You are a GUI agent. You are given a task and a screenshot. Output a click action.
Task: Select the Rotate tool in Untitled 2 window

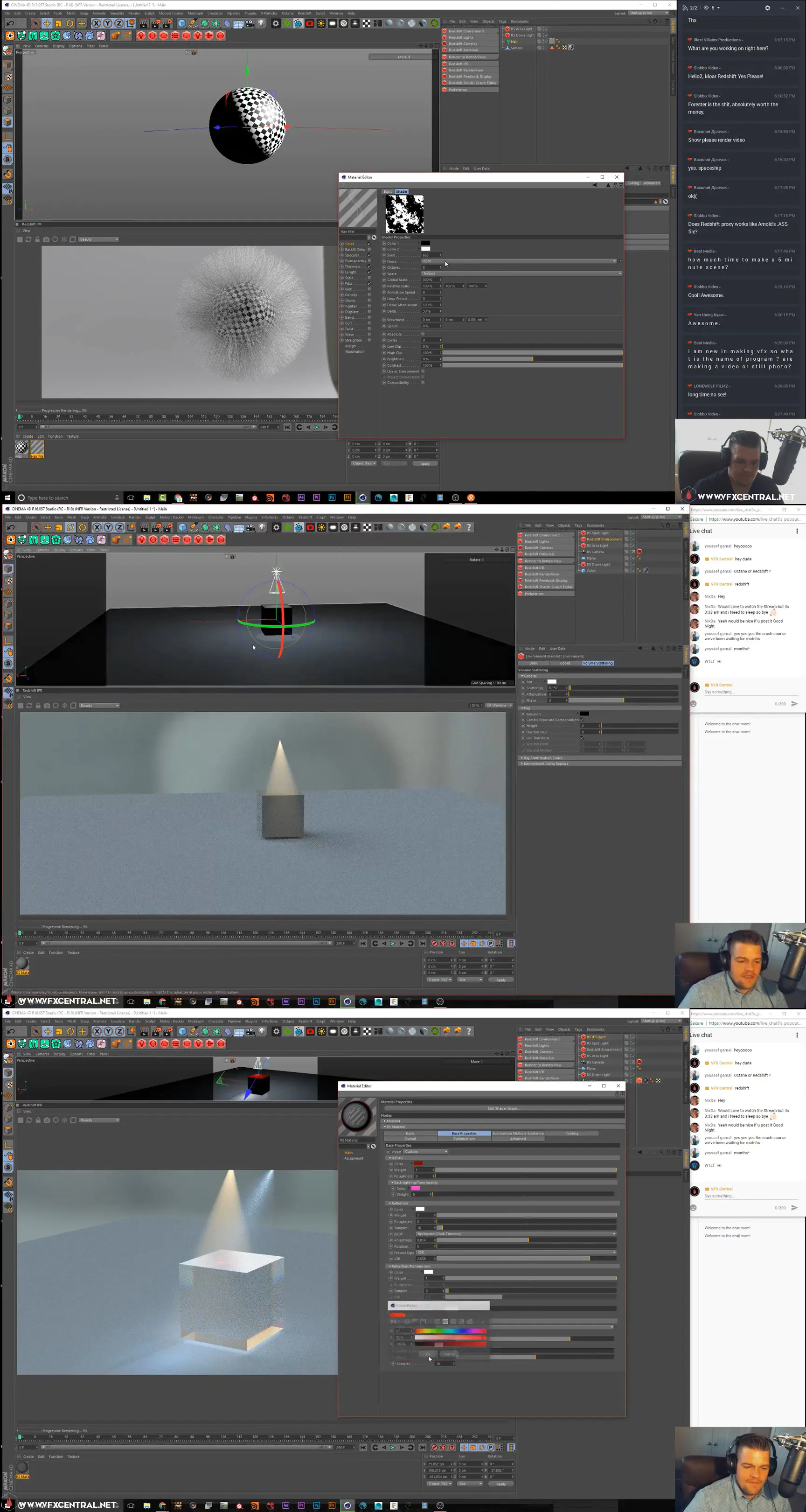pyautogui.click(x=70, y=23)
